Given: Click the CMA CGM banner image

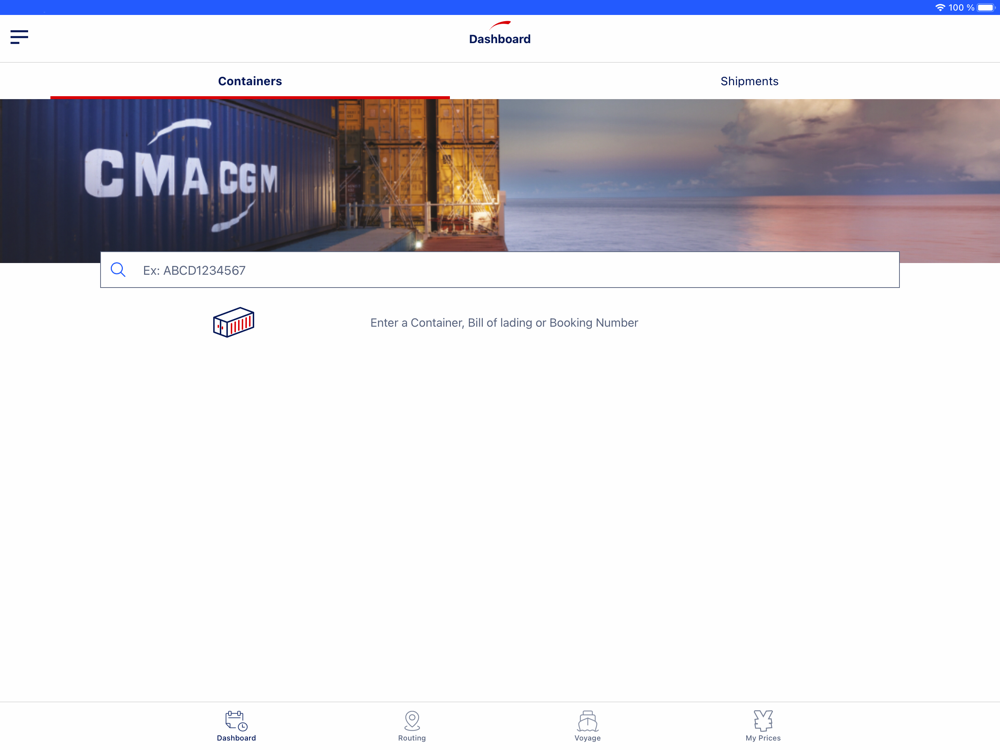Looking at the screenshot, I should [x=500, y=181].
